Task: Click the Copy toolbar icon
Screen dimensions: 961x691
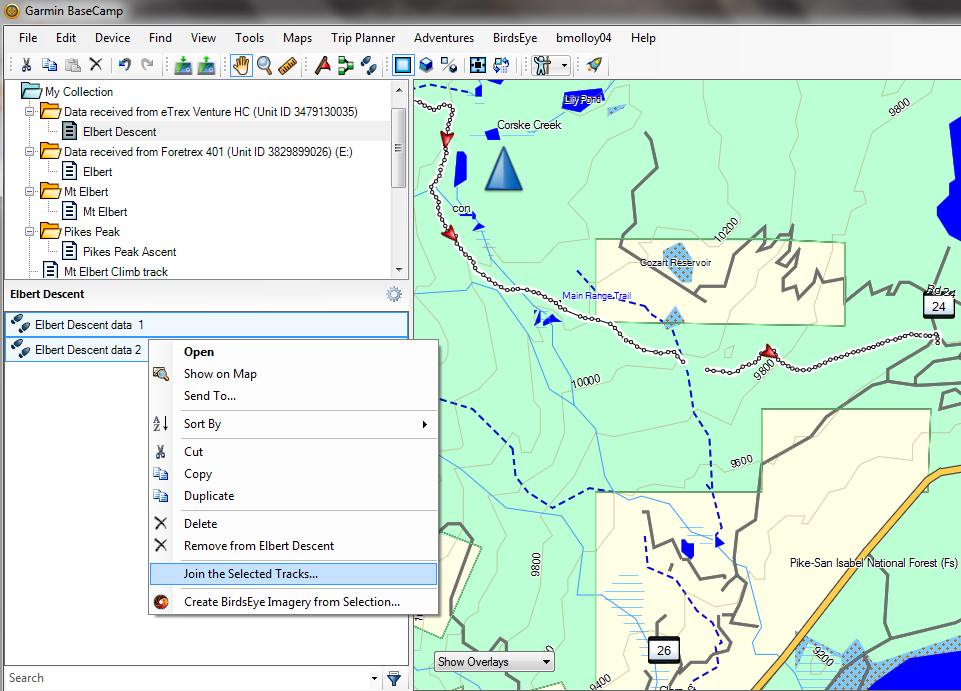Action: [50, 64]
